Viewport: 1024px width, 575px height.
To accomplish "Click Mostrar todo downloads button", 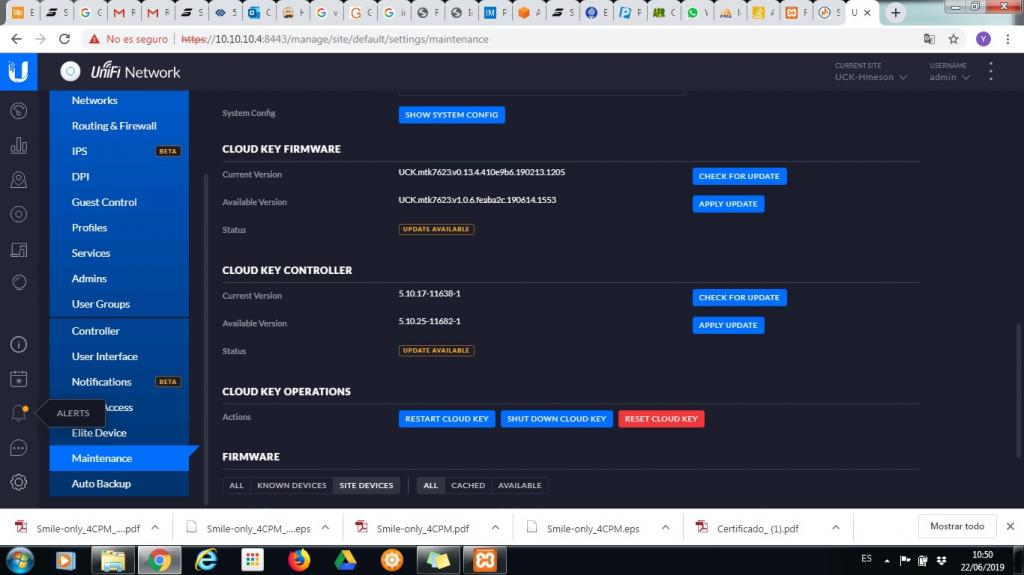I will coord(957,527).
